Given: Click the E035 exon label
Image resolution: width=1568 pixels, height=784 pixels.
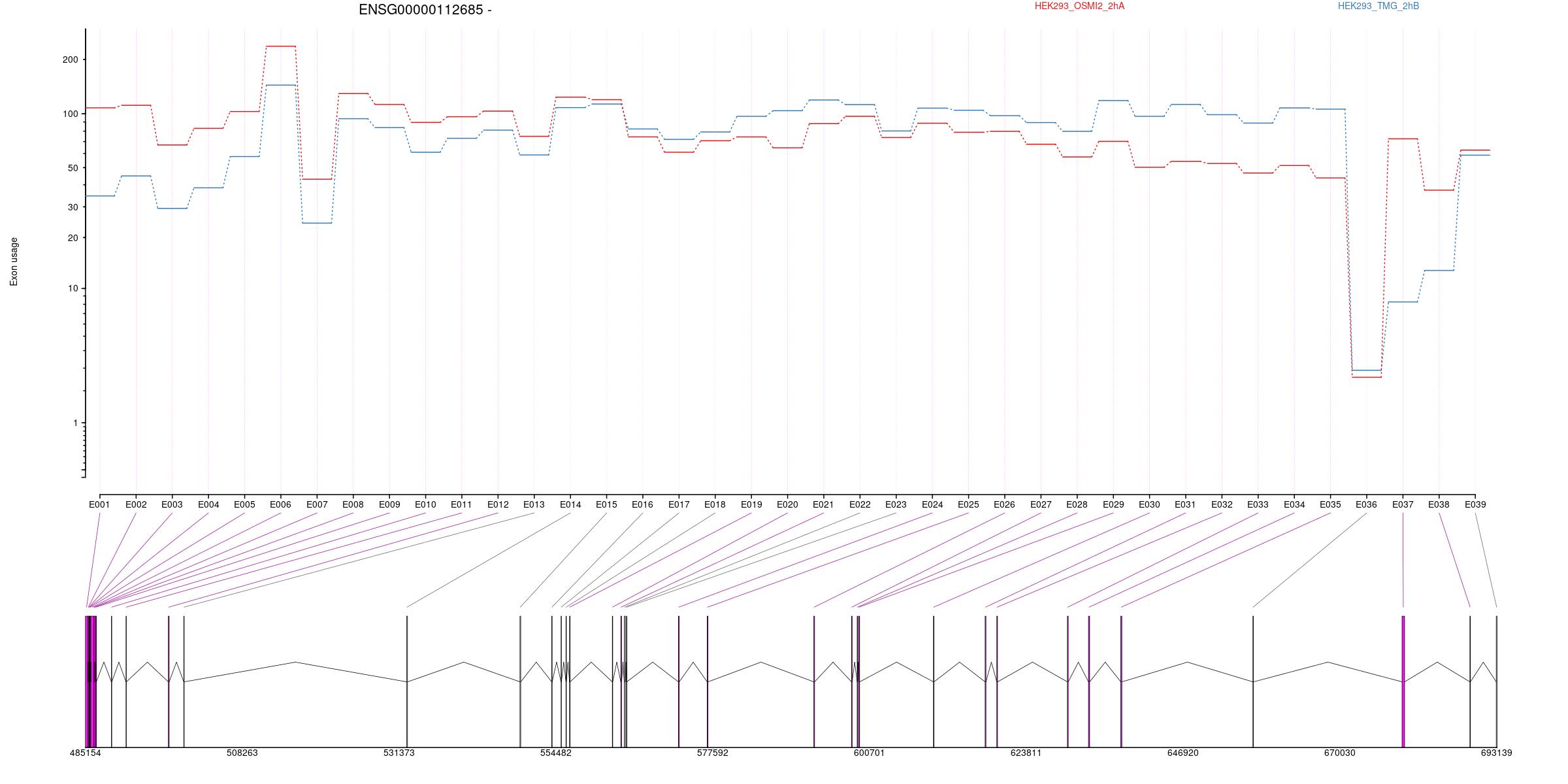Looking at the screenshot, I should [x=1330, y=504].
